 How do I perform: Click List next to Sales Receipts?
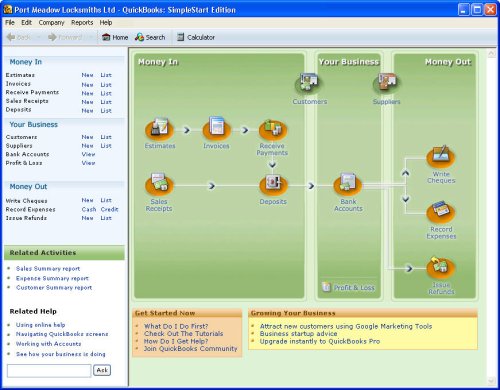(106, 102)
